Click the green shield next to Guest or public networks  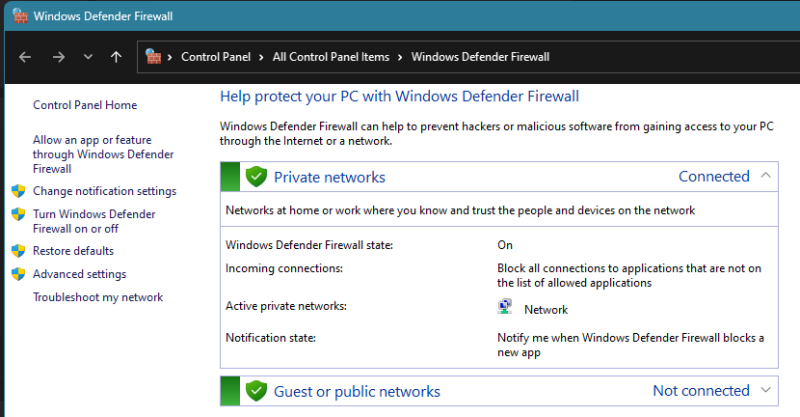[256, 391]
